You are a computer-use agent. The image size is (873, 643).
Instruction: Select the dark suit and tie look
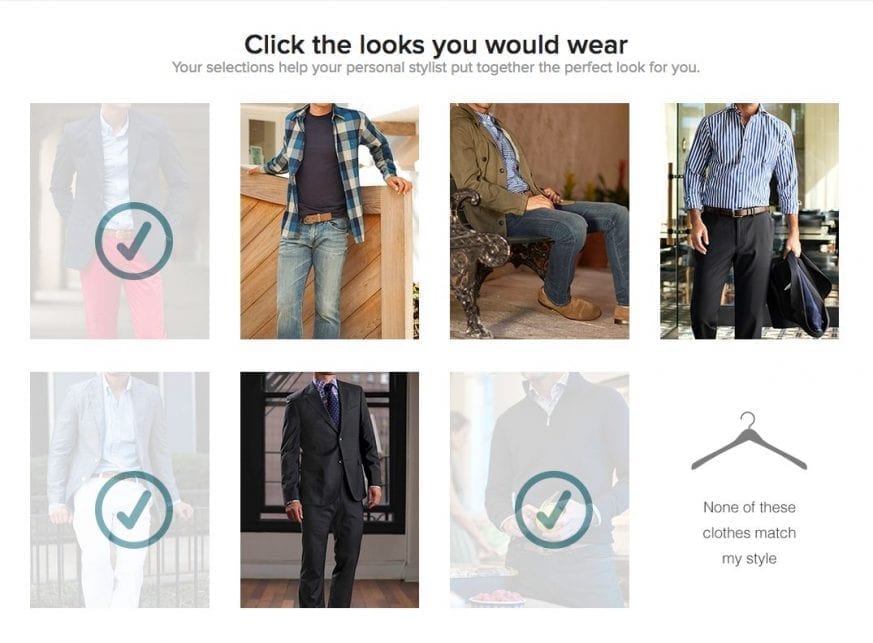pos(330,490)
